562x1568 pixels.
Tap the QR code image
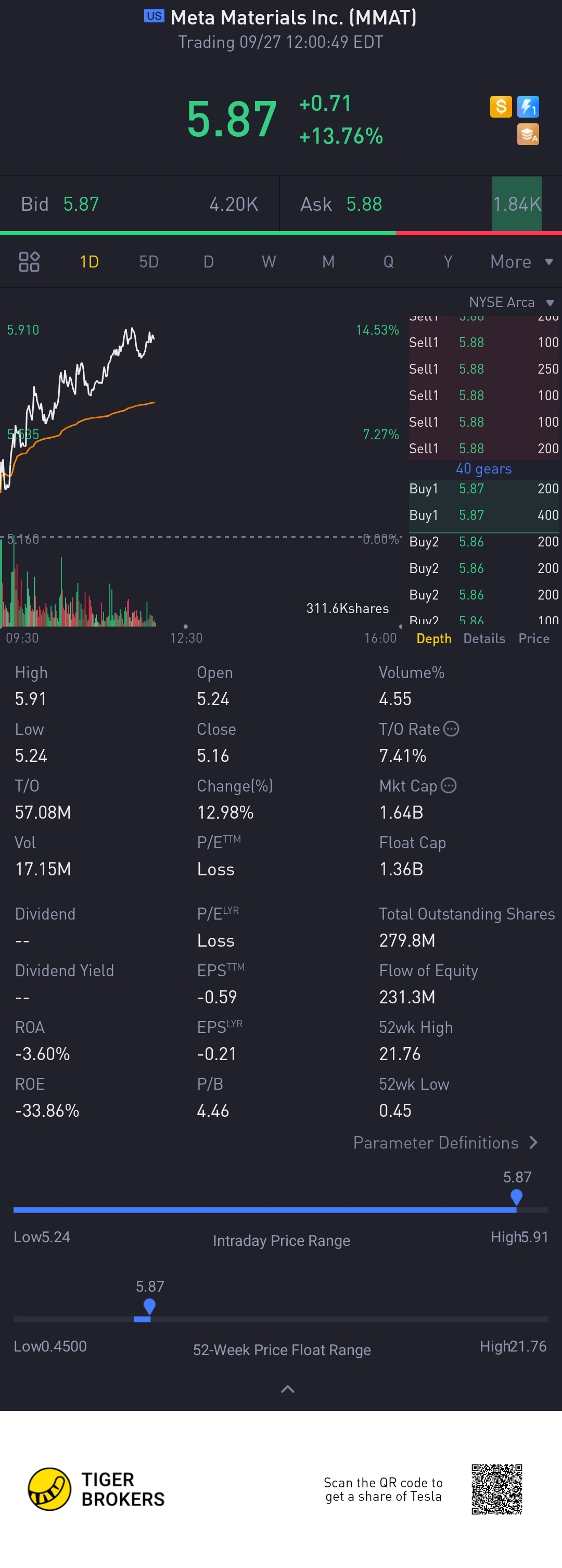point(497,1489)
